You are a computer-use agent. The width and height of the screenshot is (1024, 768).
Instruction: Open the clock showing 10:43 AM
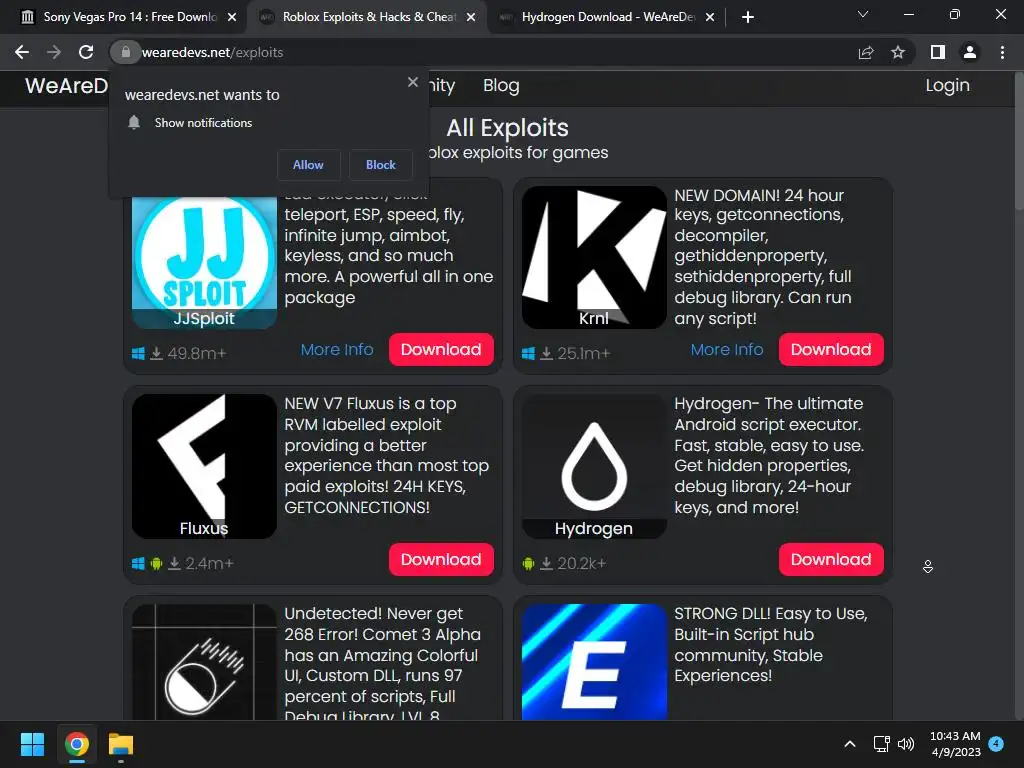tap(955, 744)
